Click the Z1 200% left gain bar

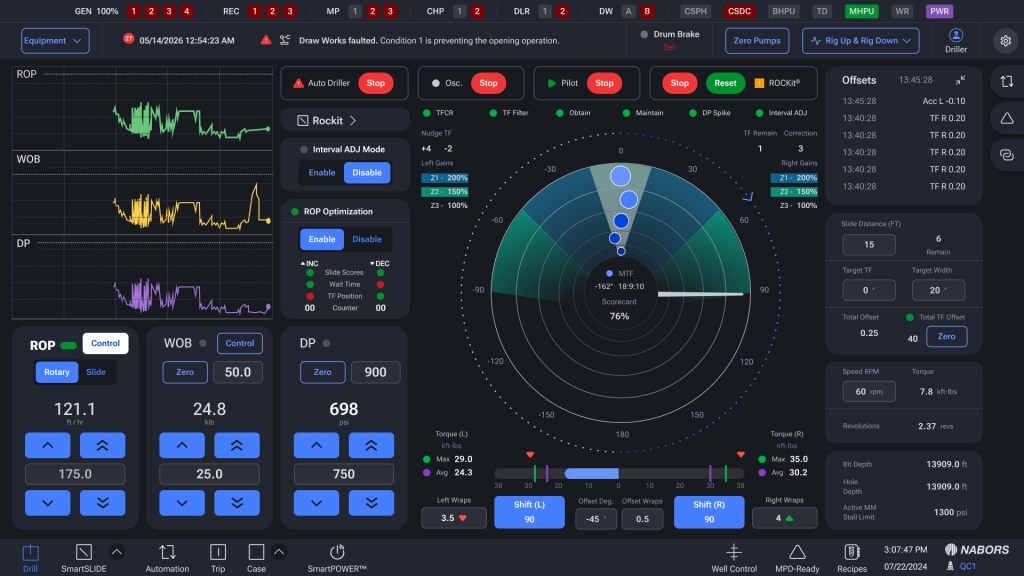[444, 178]
